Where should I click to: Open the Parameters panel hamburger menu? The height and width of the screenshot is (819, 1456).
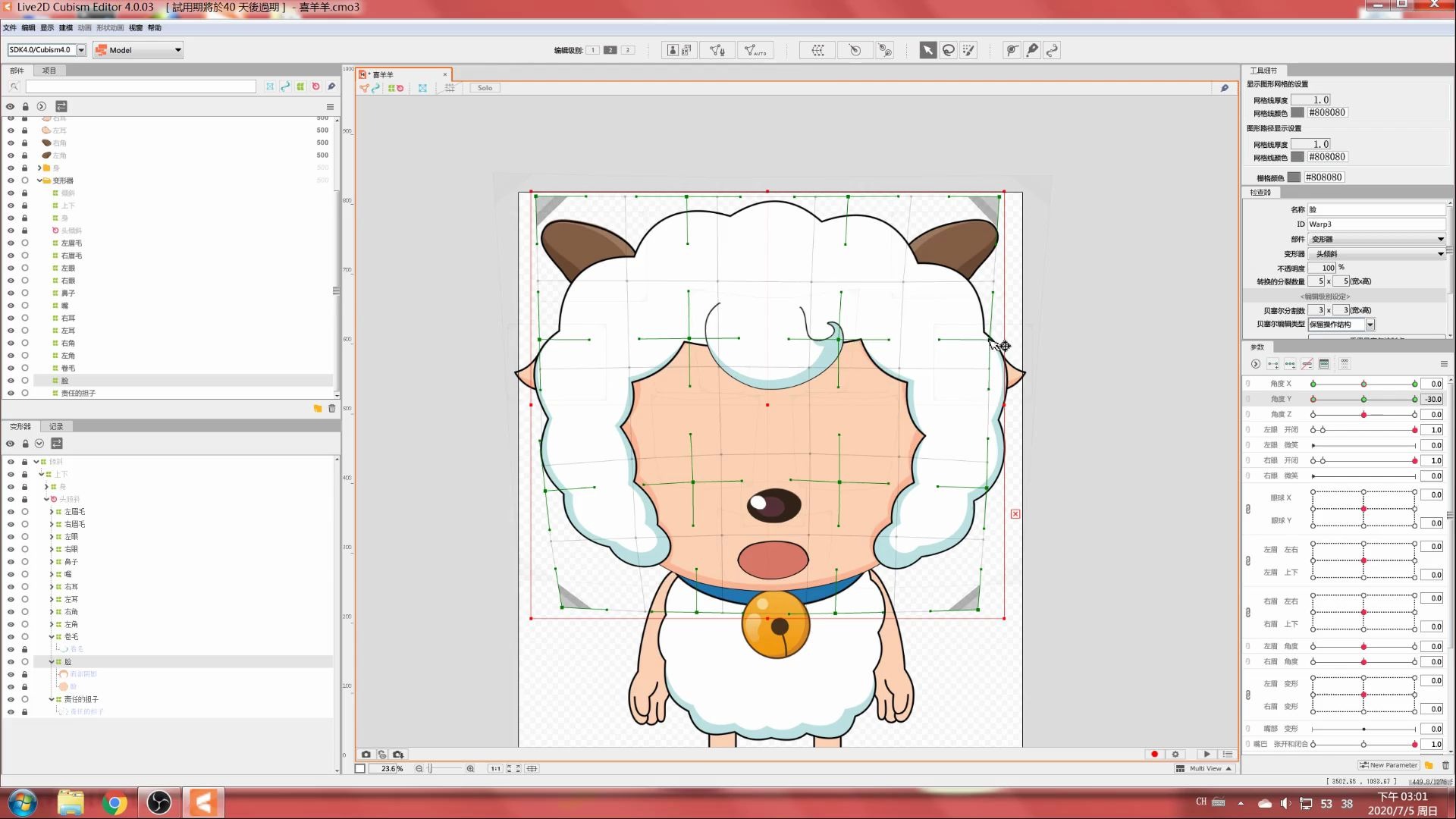[x=1444, y=364]
